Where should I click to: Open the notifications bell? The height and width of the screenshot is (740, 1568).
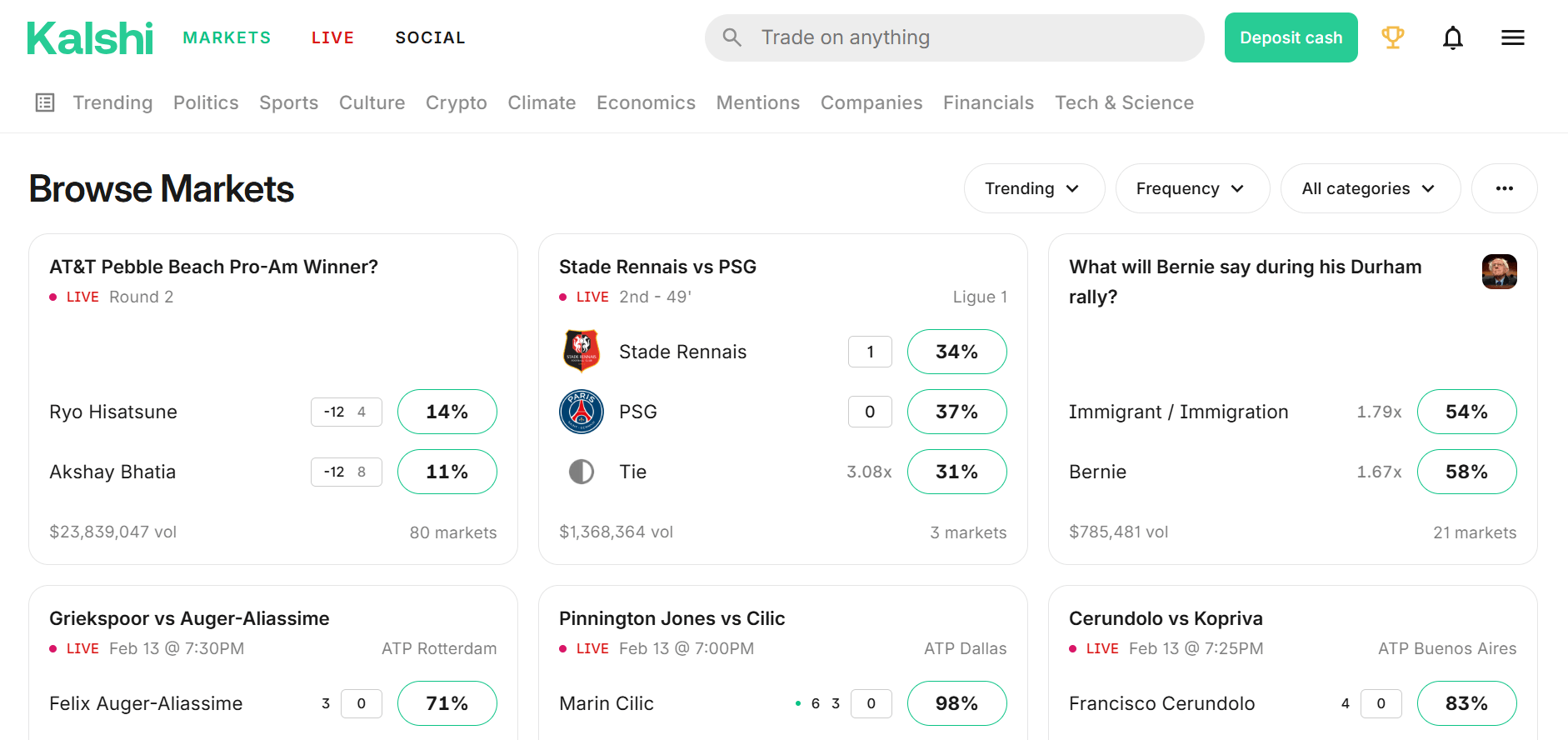point(1452,37)
